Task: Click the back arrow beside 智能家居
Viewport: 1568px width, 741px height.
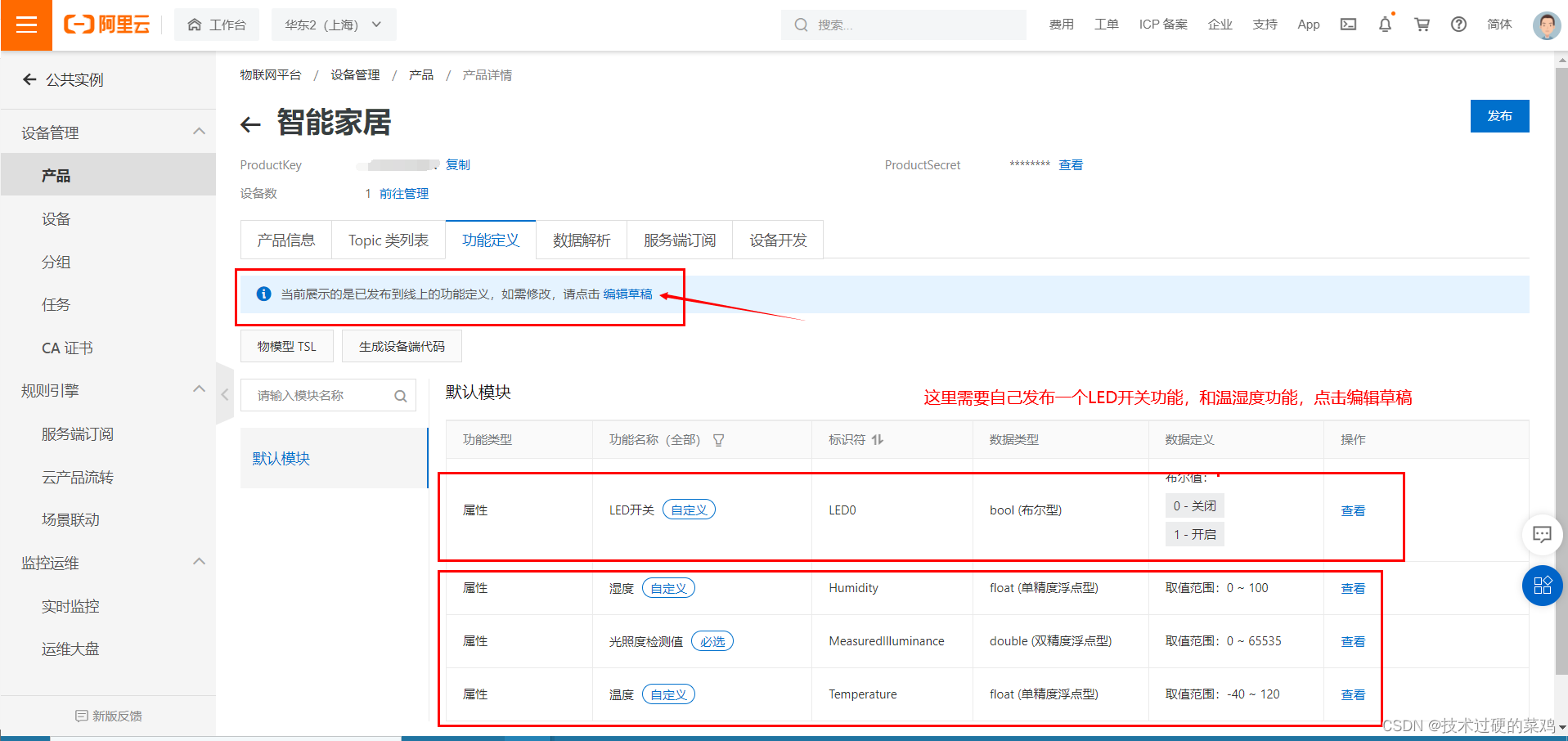Action: tap(250, 124)
